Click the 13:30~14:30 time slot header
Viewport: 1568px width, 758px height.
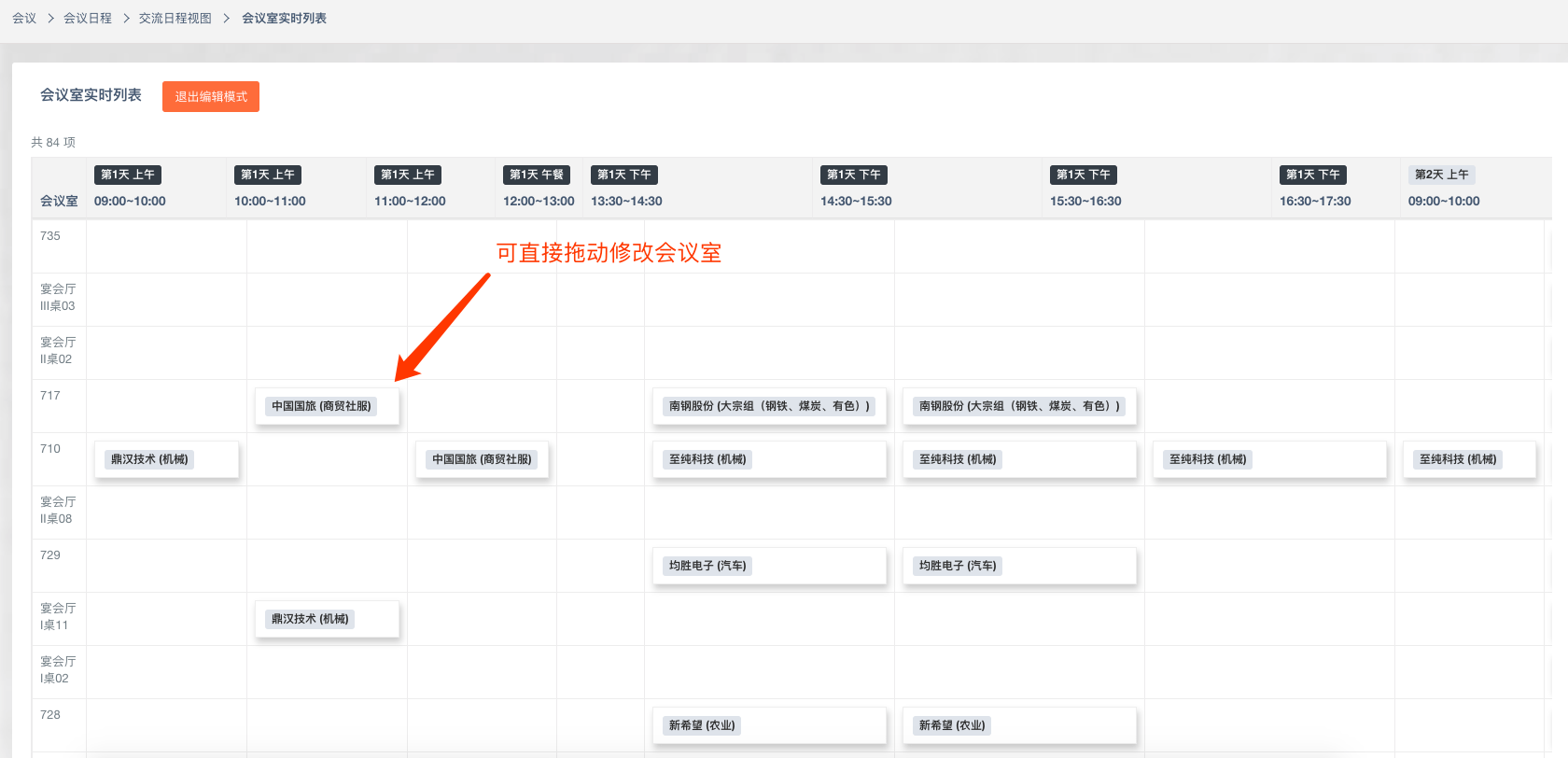626,201
